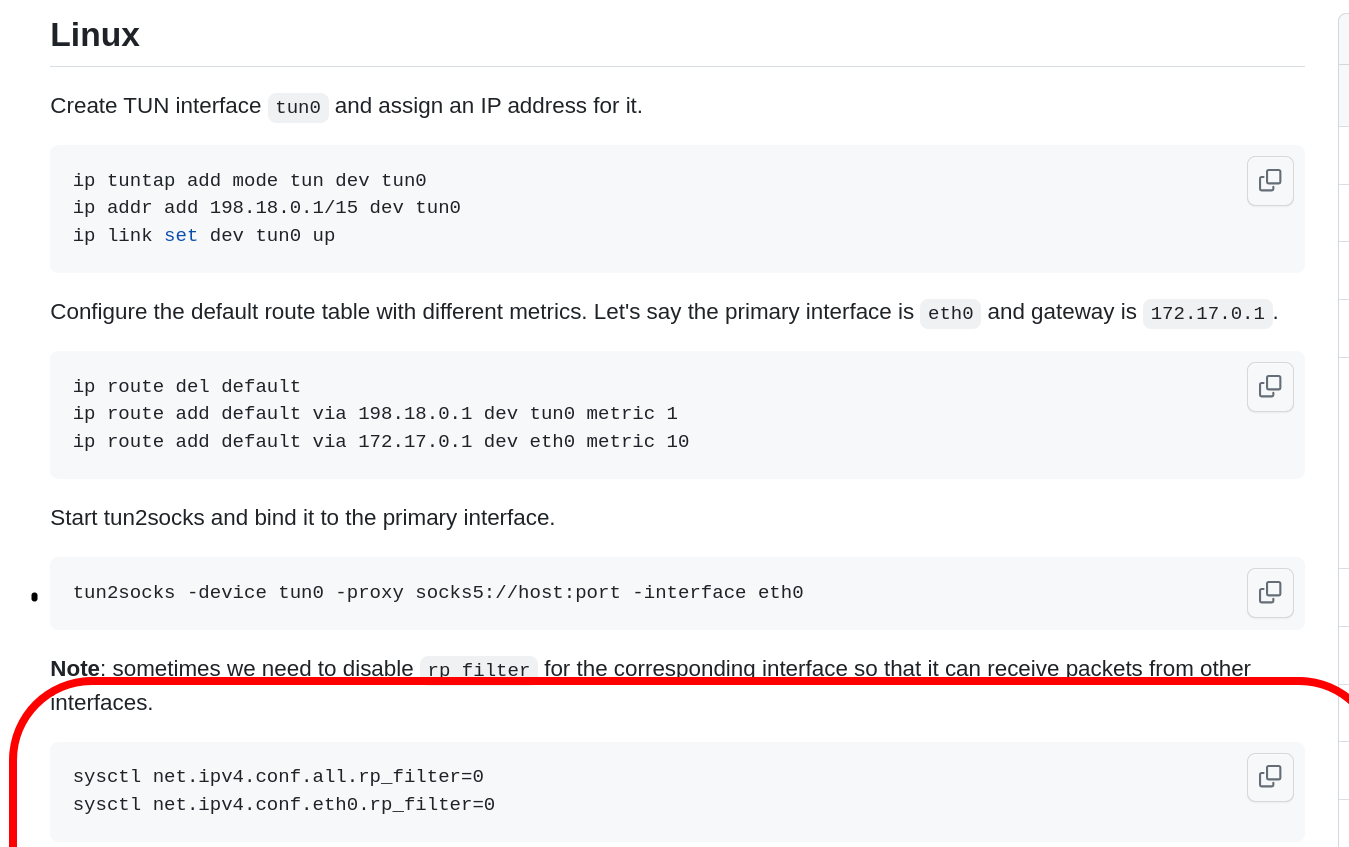The height and width of the screenshot is (847, 1349).
Task: Click the 172.17.0.1 gateway inline code
Action: pos(1207,314)
